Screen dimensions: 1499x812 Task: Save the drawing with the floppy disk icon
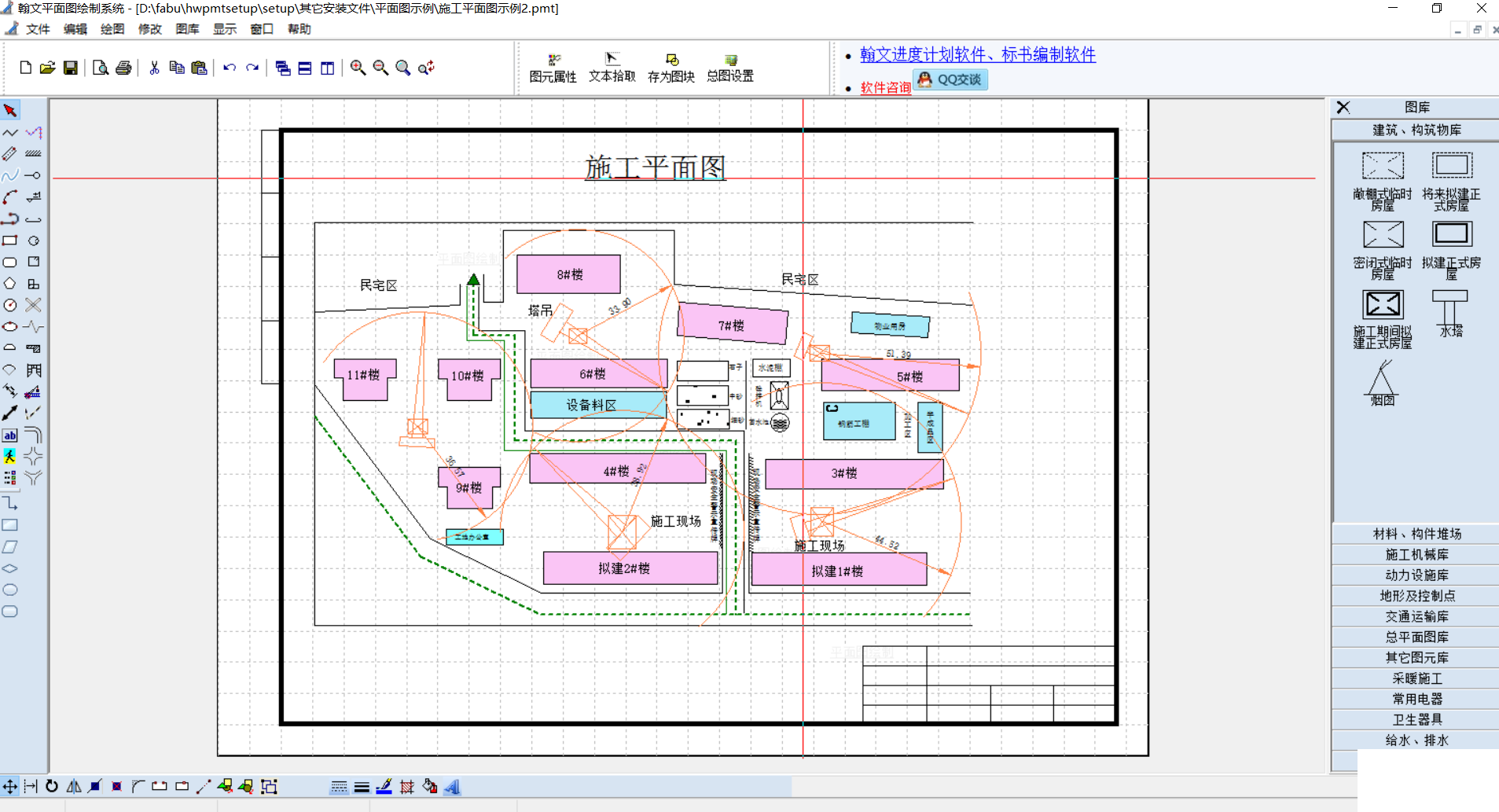[x=70, y=68]
